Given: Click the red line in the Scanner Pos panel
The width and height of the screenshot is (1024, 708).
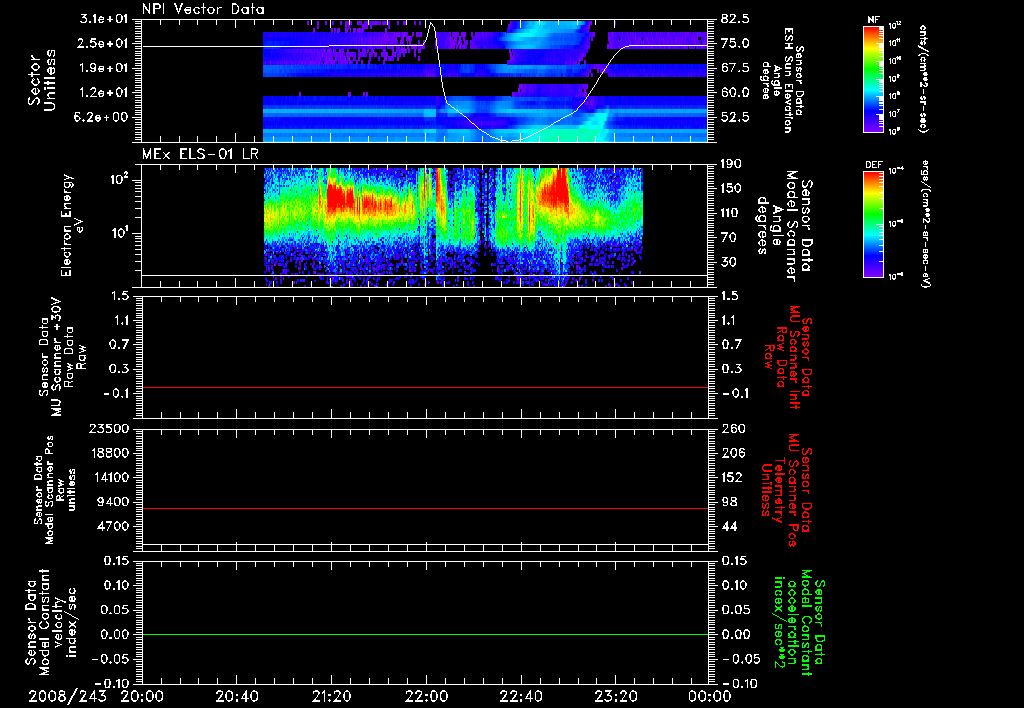Looking at the screenshot, I should [x=425, y=508].
